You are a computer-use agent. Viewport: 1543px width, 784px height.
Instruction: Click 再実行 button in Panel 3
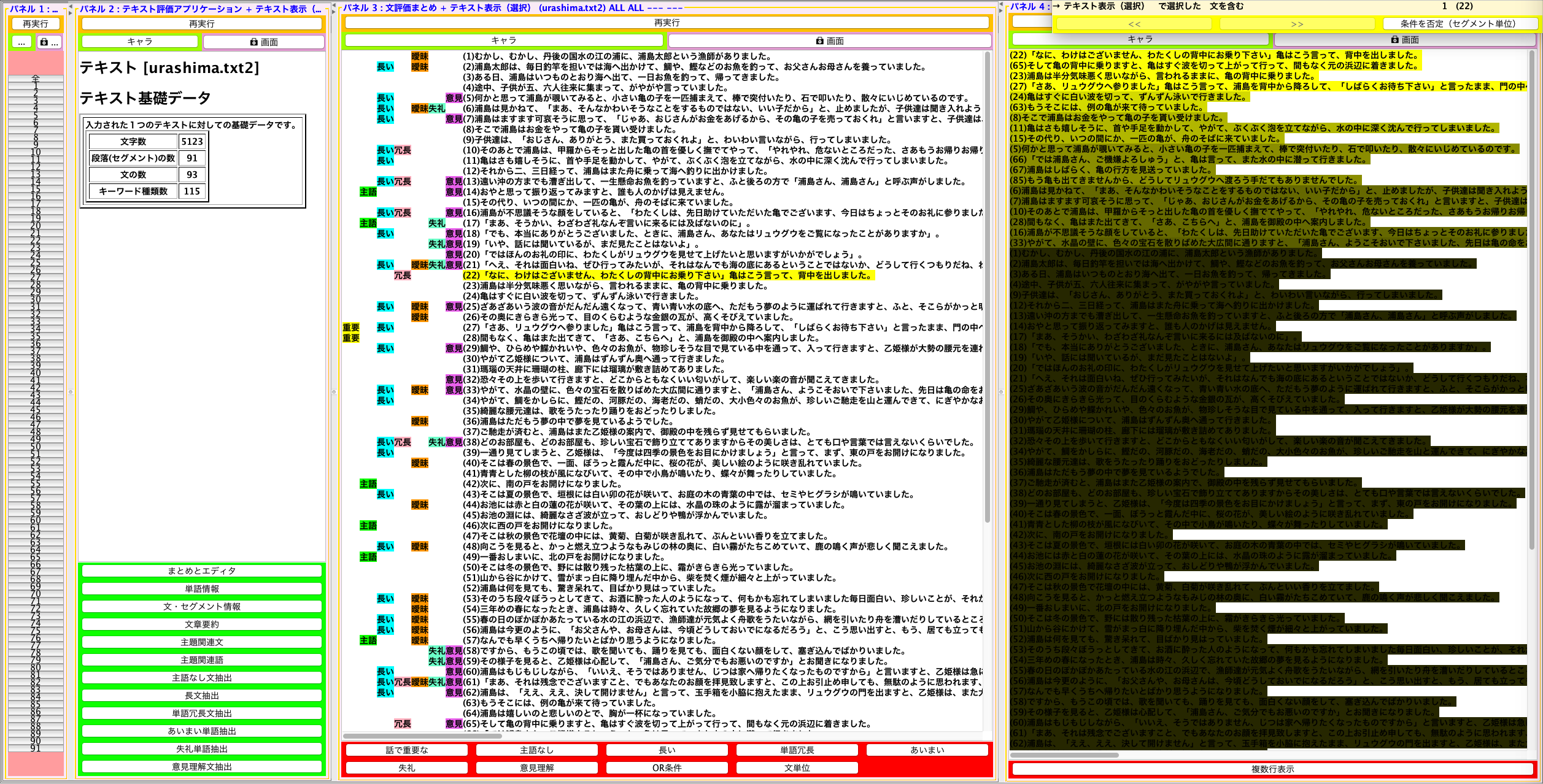(667, 23)
